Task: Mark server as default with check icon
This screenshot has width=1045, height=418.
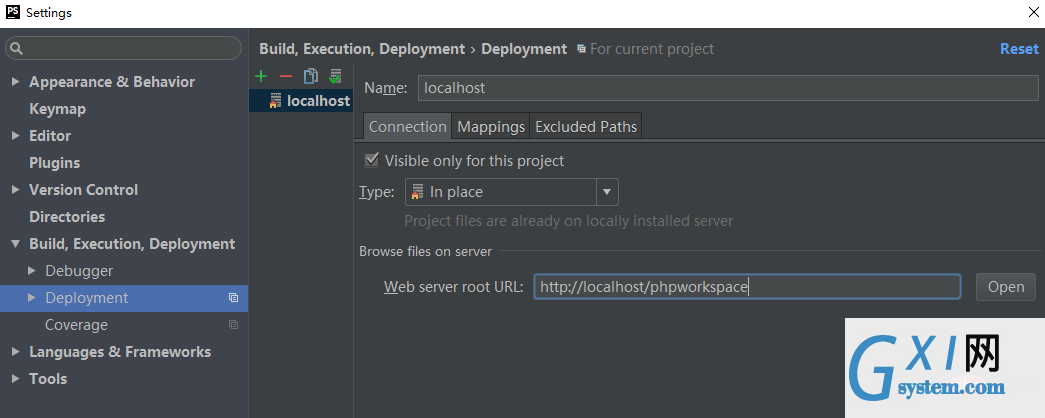Action: coord(335,76)
